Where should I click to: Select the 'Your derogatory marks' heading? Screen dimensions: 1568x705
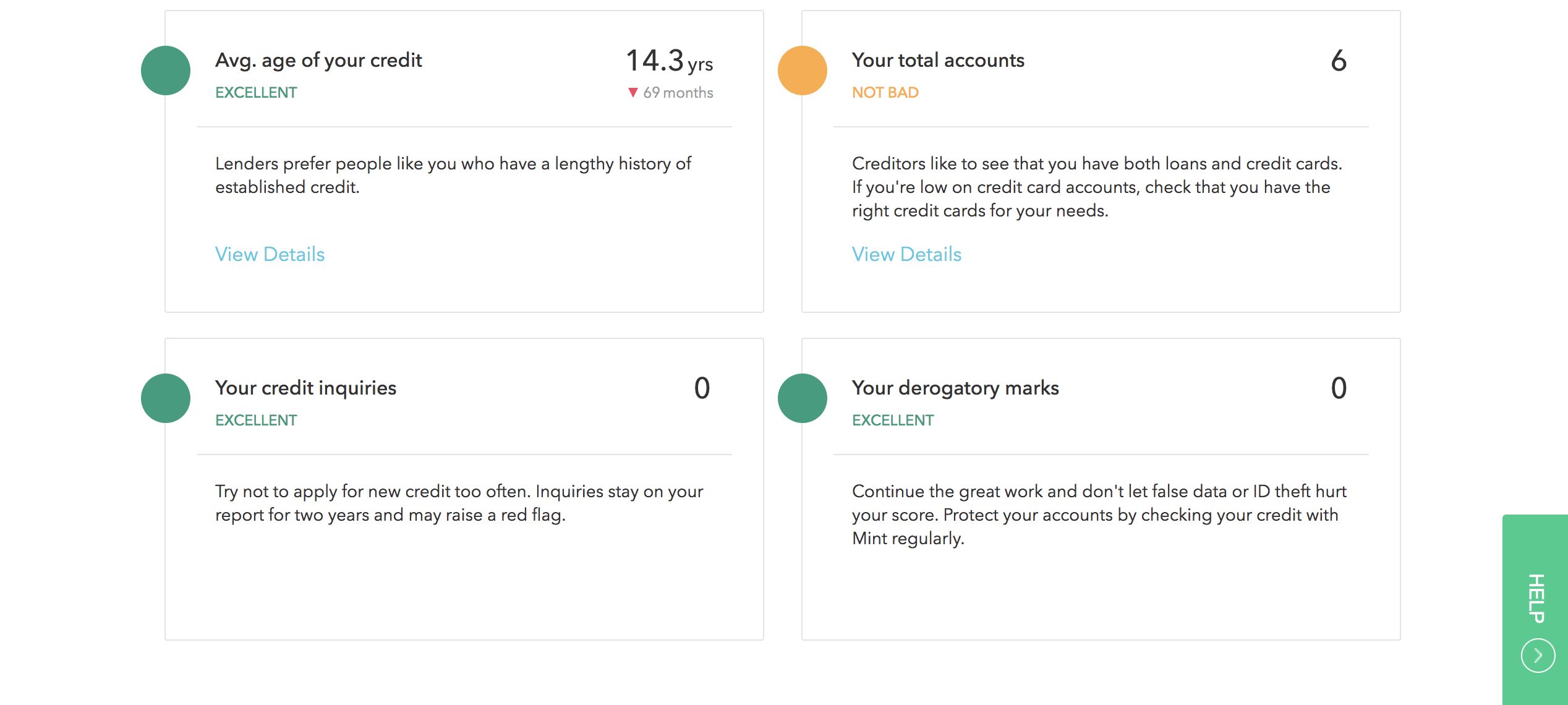point(955,388)
